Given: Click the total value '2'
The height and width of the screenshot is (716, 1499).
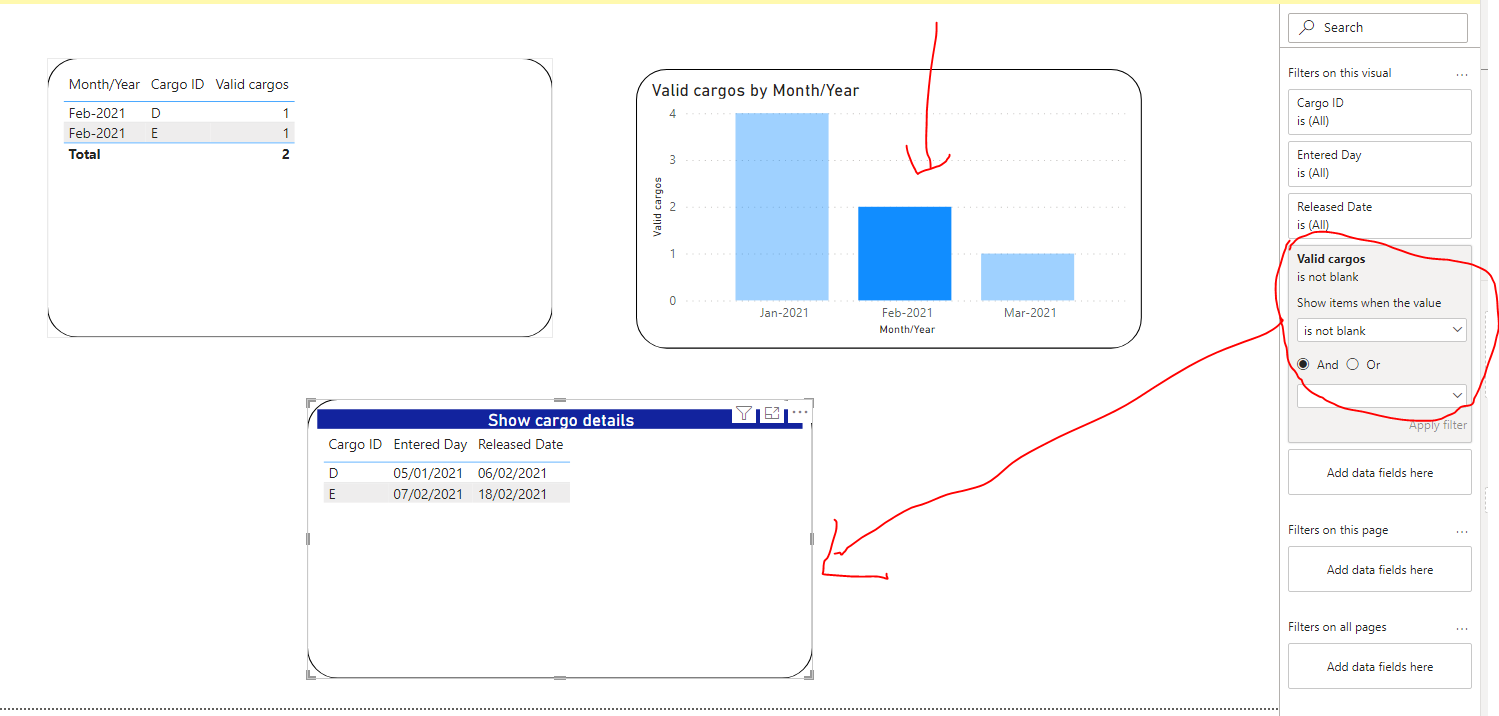Looking at the screenshot, I should point(286,154).
